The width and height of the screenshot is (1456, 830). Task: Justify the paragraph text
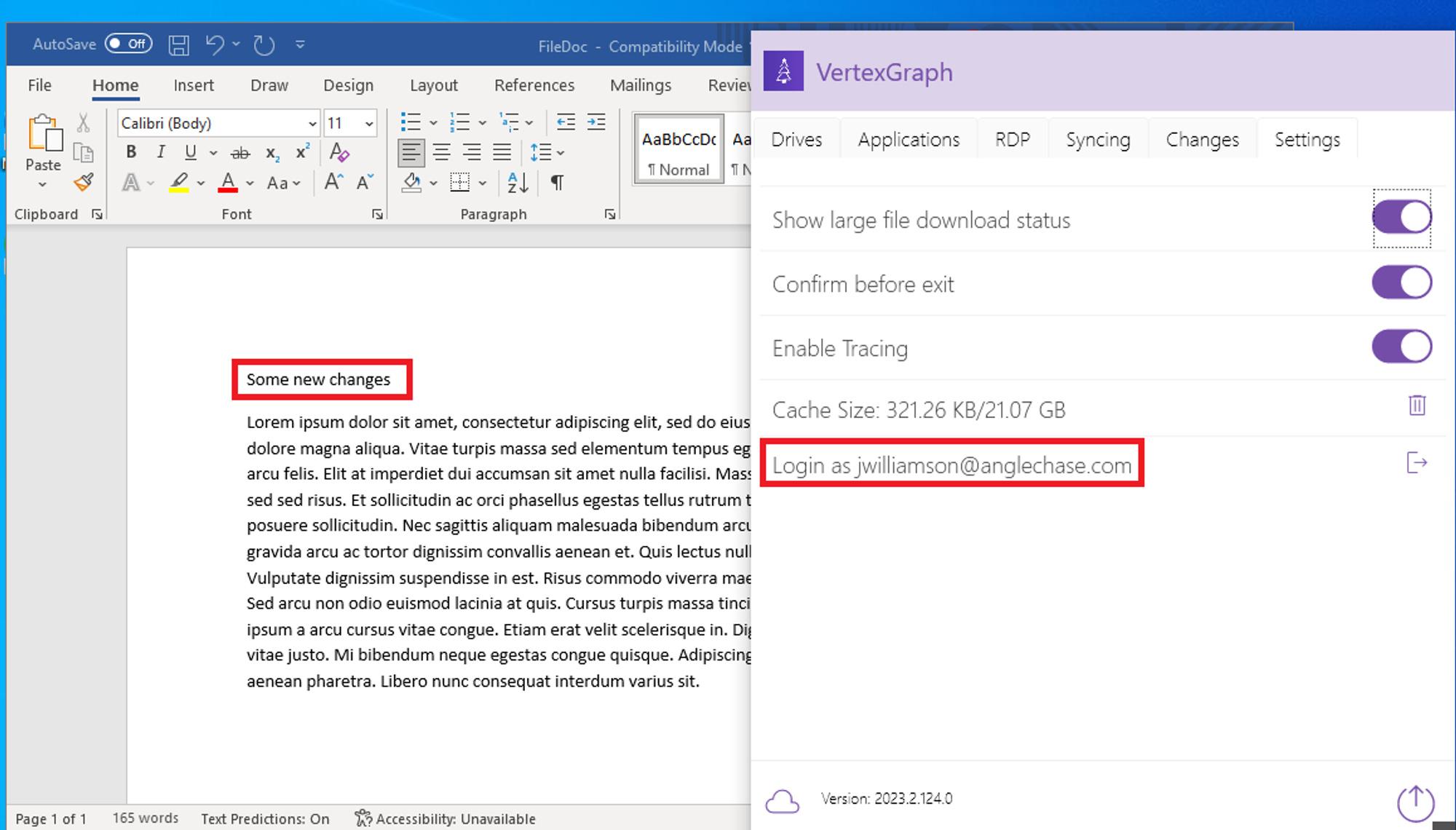point(502,152)
